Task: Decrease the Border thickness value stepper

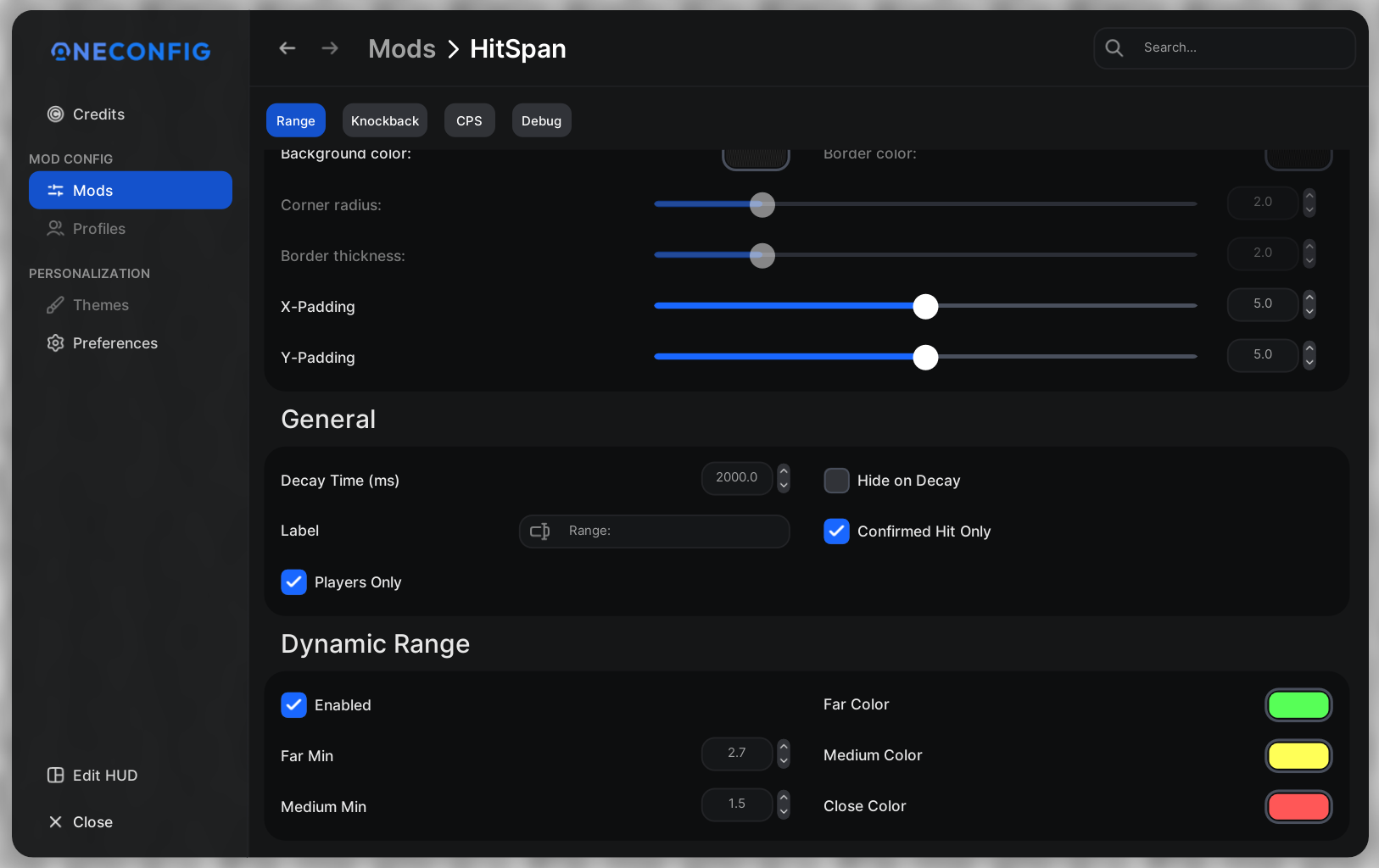Action: 1309,260
